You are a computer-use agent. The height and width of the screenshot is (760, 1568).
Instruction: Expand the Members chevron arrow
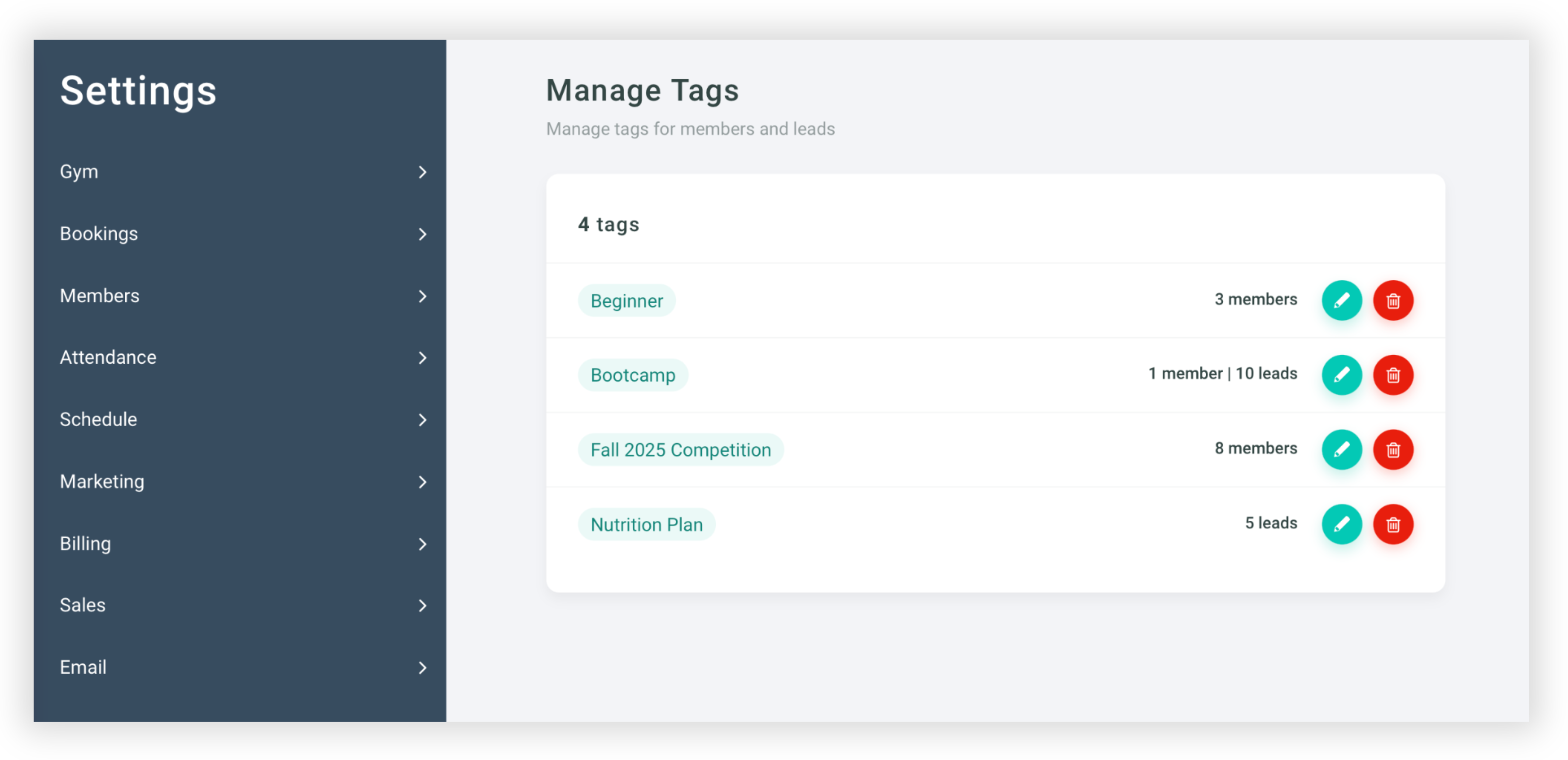tap(422, 296)
